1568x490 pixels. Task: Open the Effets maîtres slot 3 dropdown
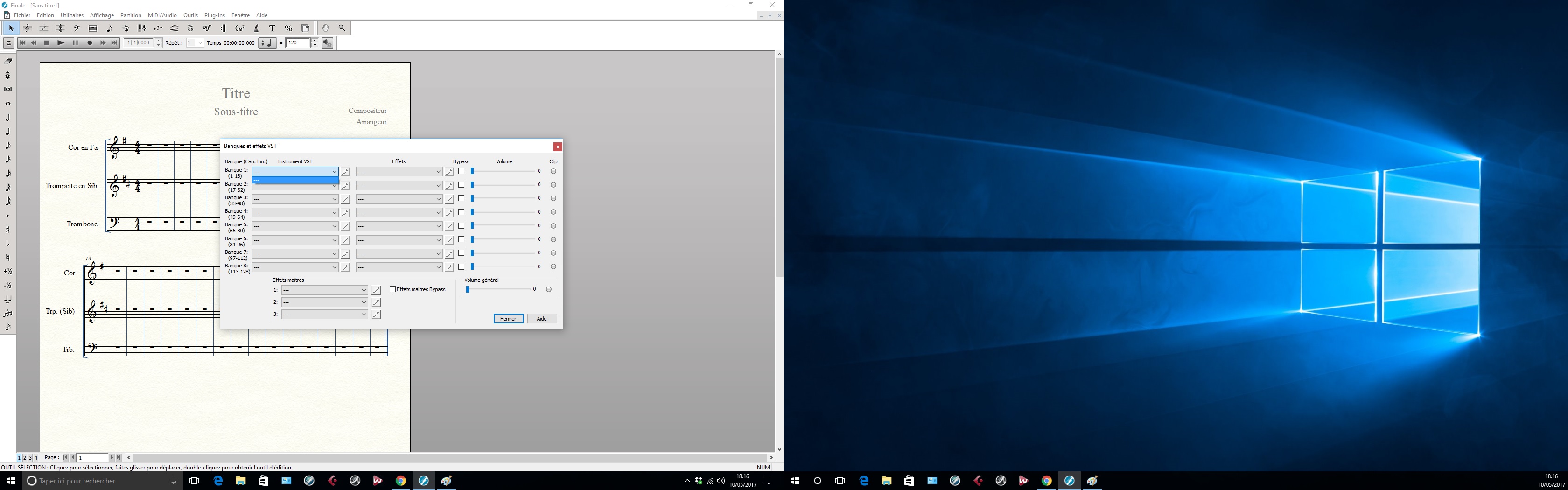coord(324,315)
